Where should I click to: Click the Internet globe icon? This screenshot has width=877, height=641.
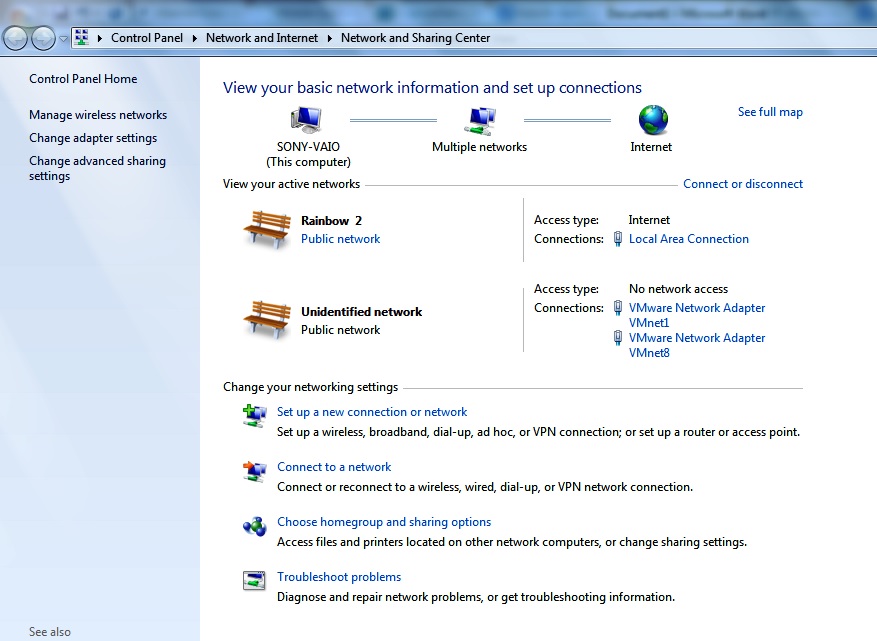click(651, 121)
